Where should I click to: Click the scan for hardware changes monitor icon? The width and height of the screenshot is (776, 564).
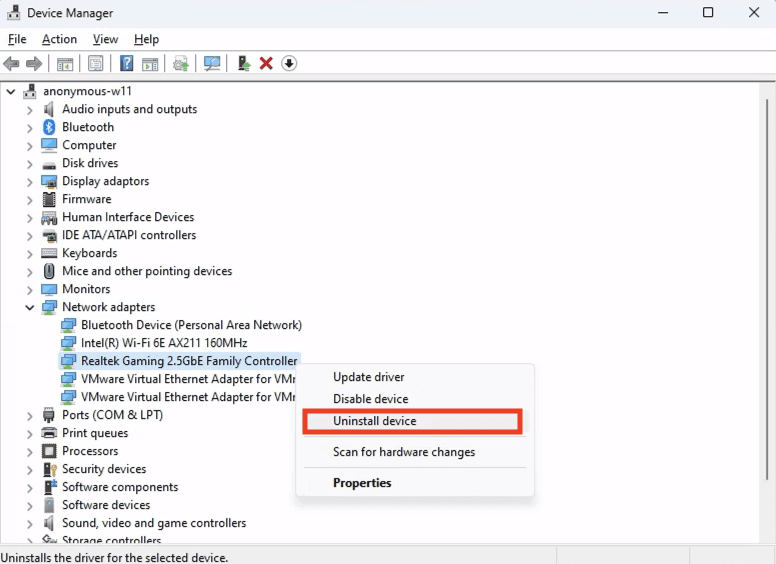[212, 64]
